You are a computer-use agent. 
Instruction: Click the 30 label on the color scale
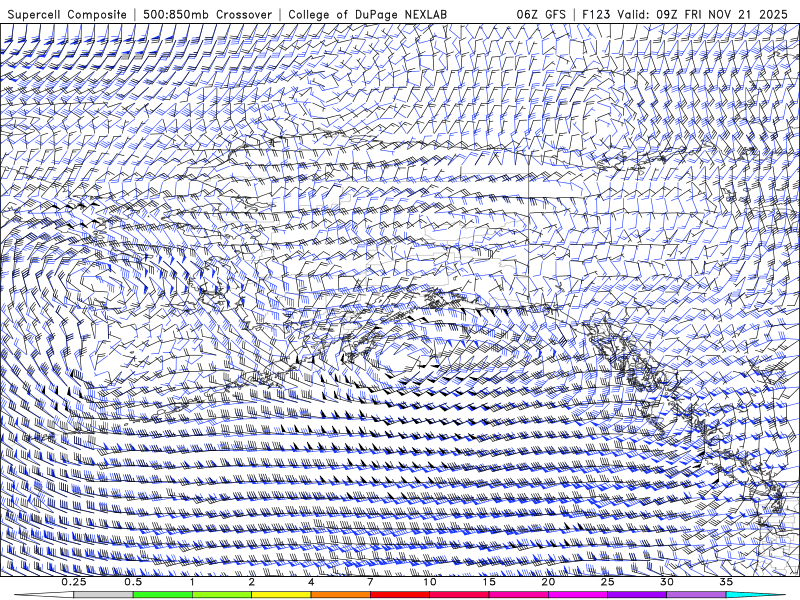tap(666, 582)
